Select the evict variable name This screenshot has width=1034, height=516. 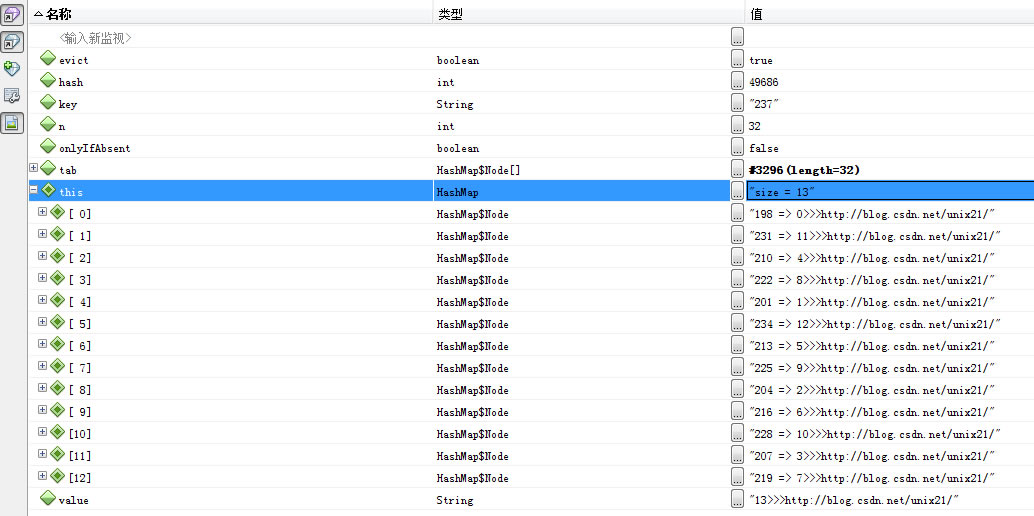coord(73,61)
